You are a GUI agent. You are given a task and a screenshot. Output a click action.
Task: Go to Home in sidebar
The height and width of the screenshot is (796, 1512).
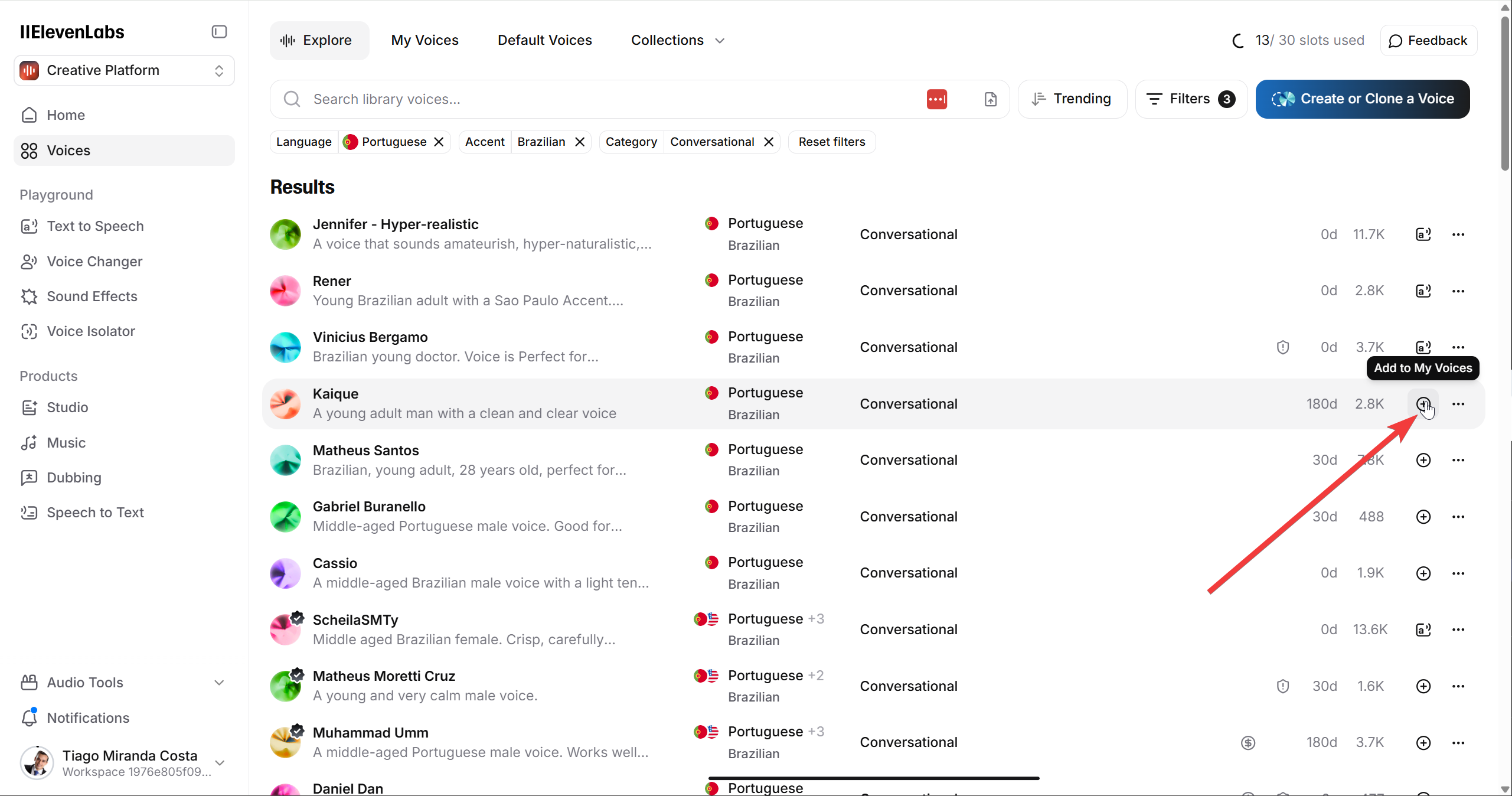[x=124, y=115]
